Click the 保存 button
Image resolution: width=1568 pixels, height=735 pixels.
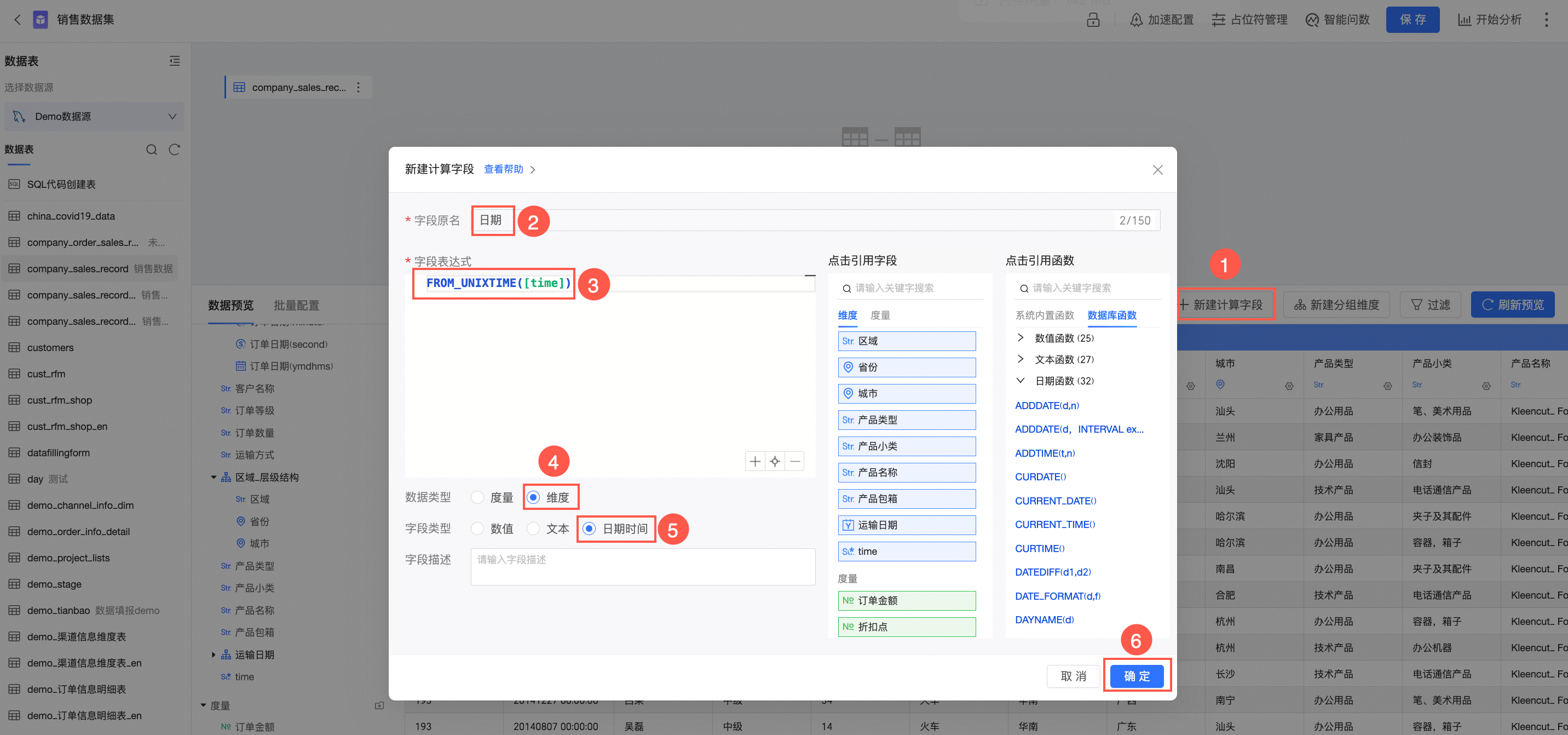[x=1412, y=20]
